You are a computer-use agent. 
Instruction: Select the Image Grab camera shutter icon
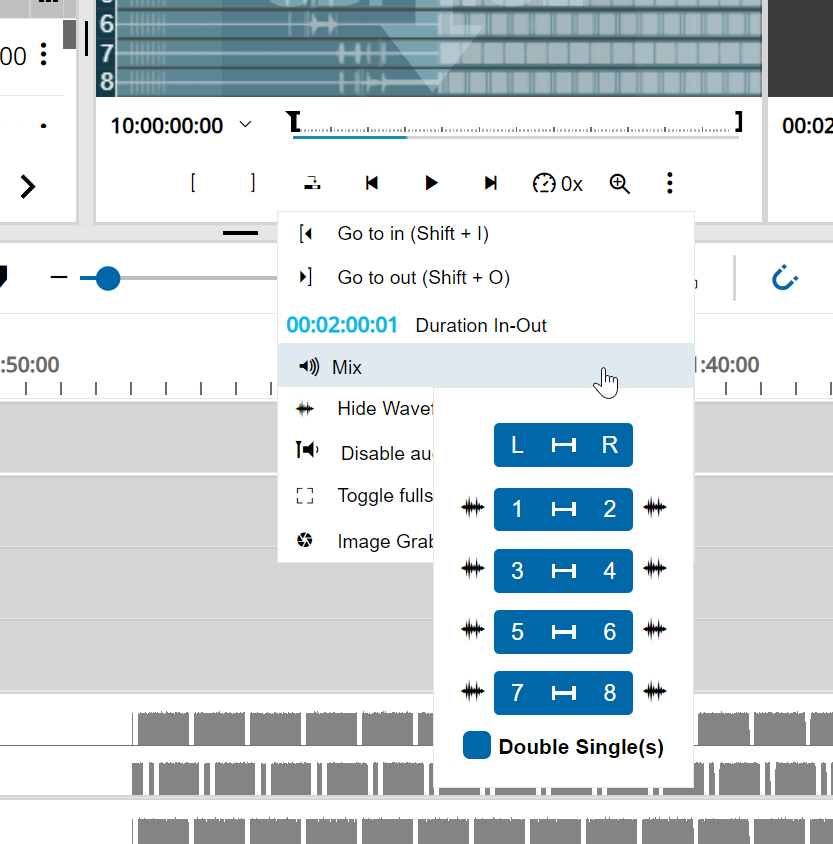tap(304, 541)
